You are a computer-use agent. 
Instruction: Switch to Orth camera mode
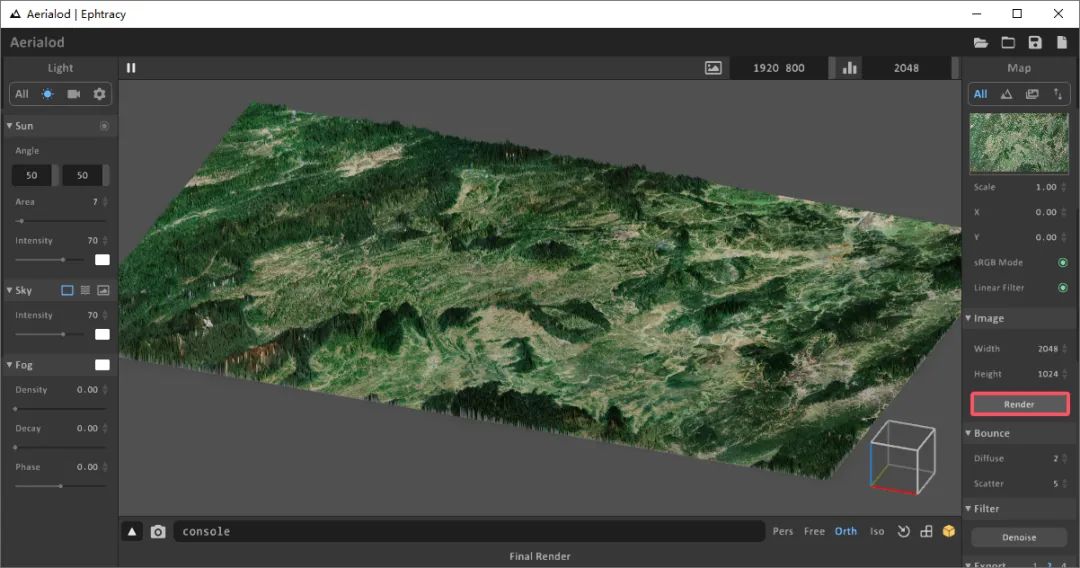point(846,531)
